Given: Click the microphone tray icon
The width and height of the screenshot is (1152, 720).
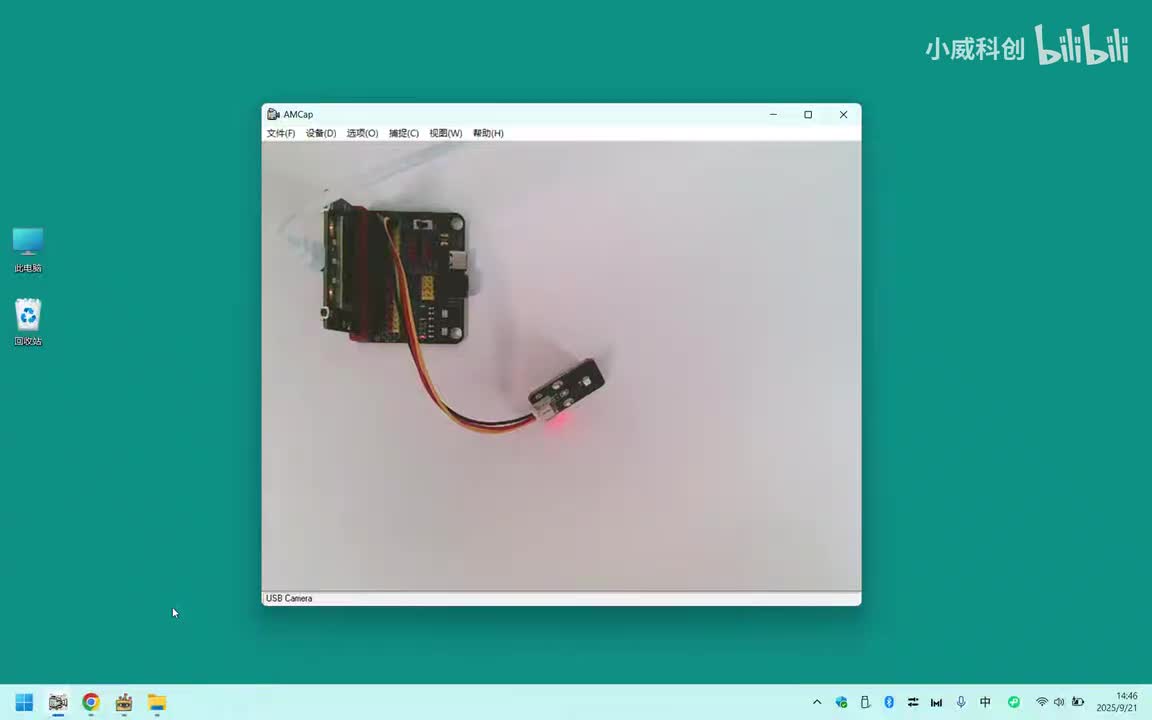Looking at the screenshot, I should 961,702.
